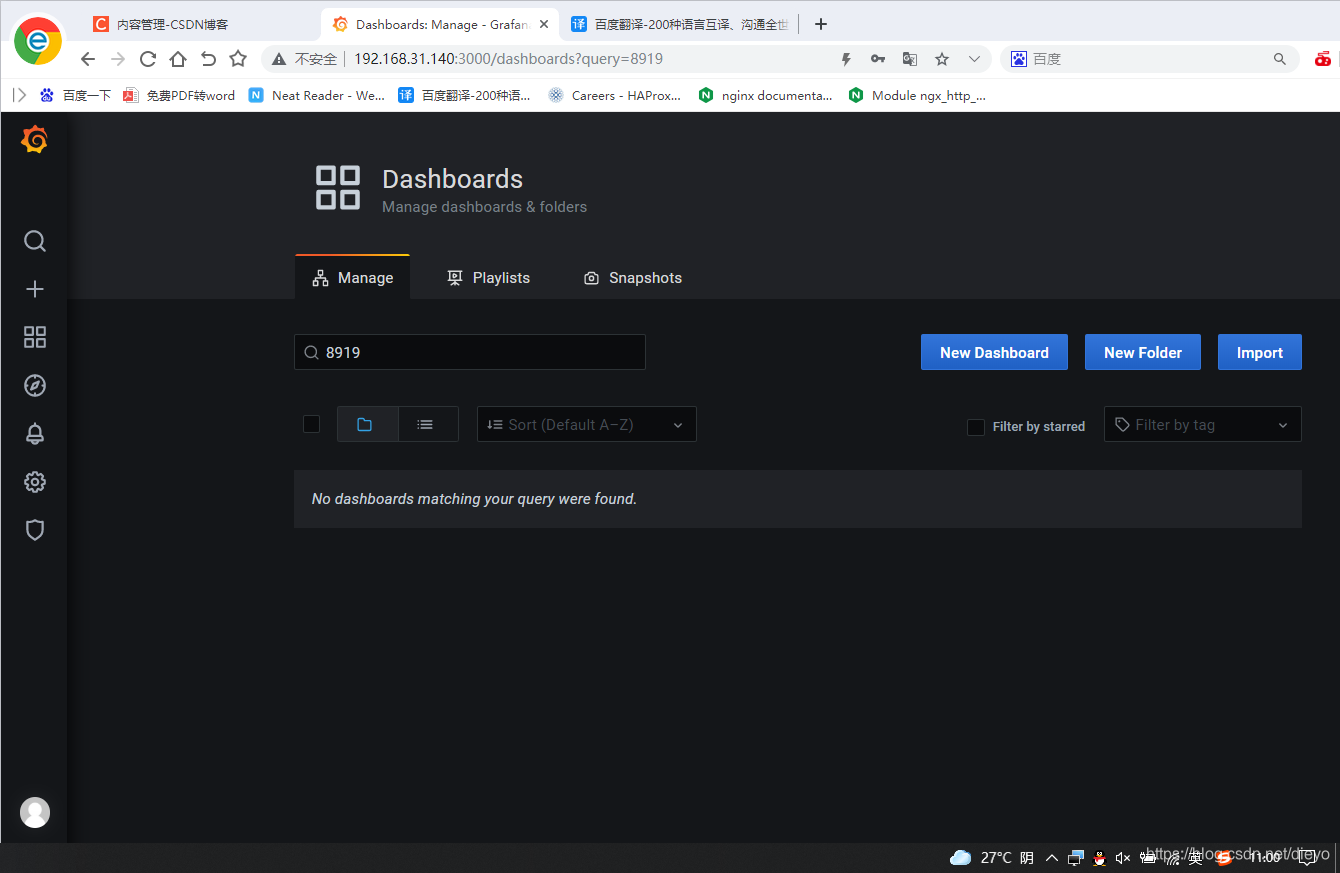
Task: Click the muted volume tray icon
Action: (1123, 857)
